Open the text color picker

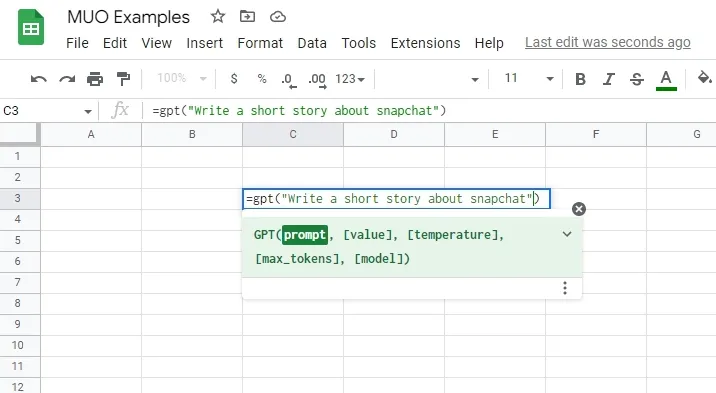click(x=666, y=80)
